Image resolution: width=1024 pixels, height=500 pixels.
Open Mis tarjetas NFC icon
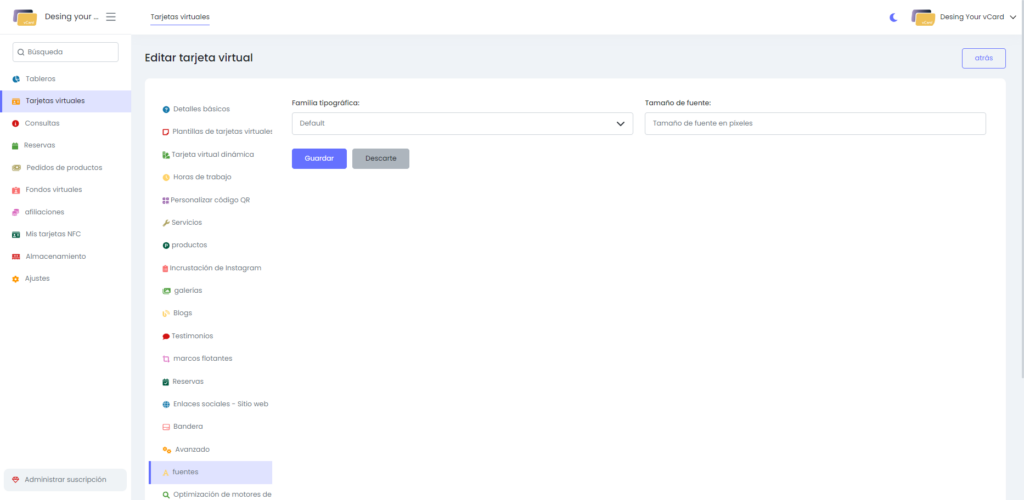(x=16, y=234)
